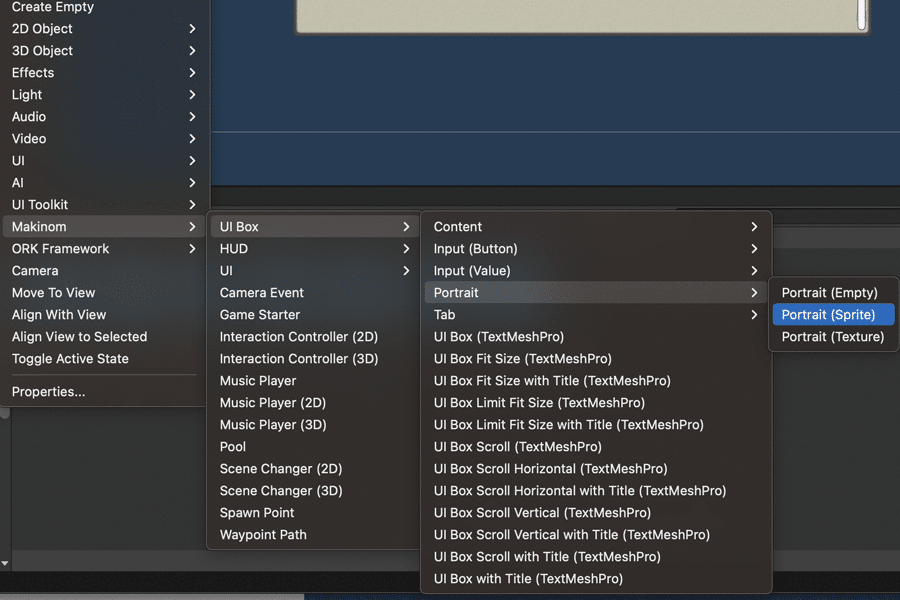The width and height of the screenshot is (900, 600).
Task: Open the ORK Framework submenu
Action: [103, 249]
